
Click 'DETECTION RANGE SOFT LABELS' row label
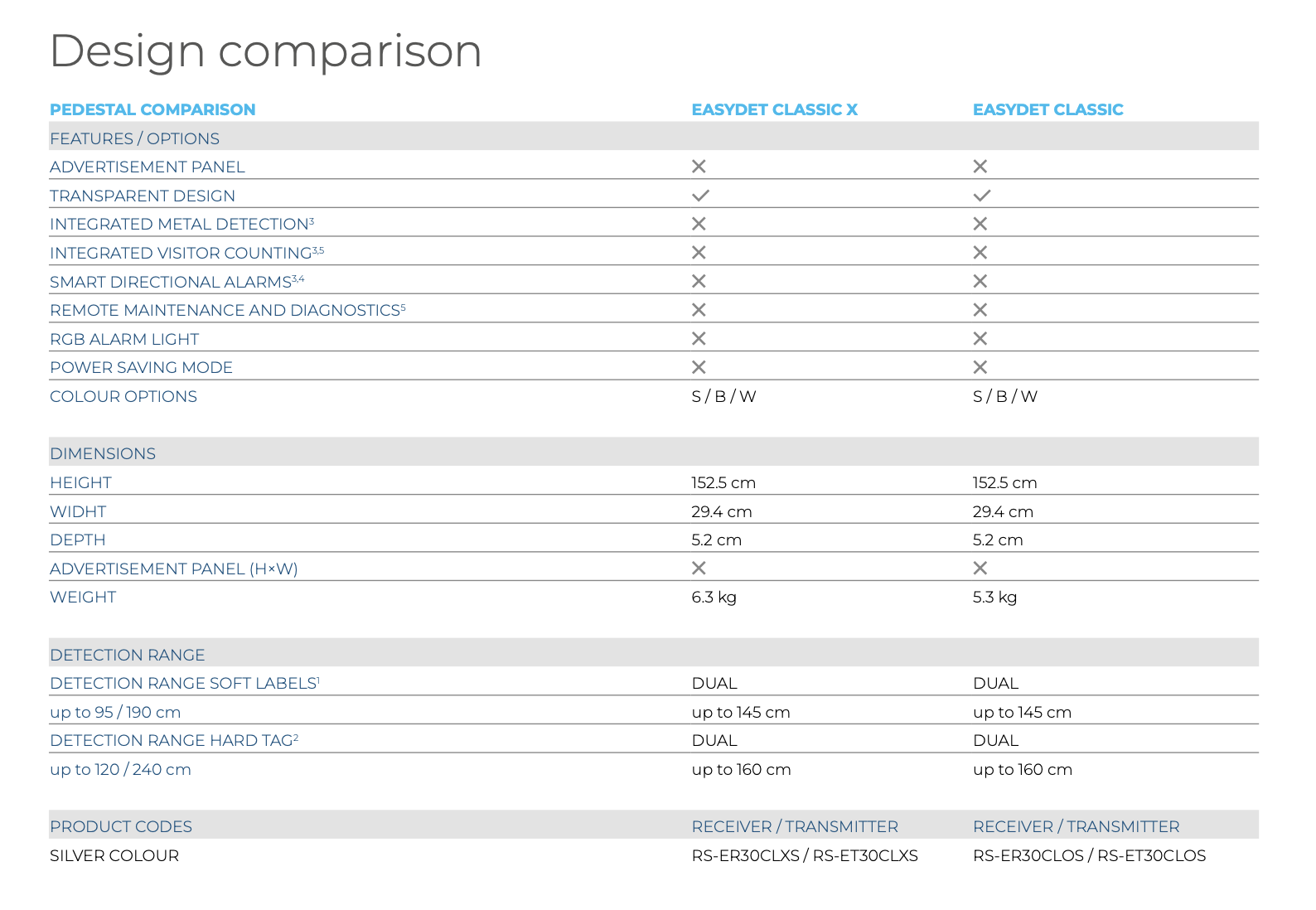(x=185, y=683)
